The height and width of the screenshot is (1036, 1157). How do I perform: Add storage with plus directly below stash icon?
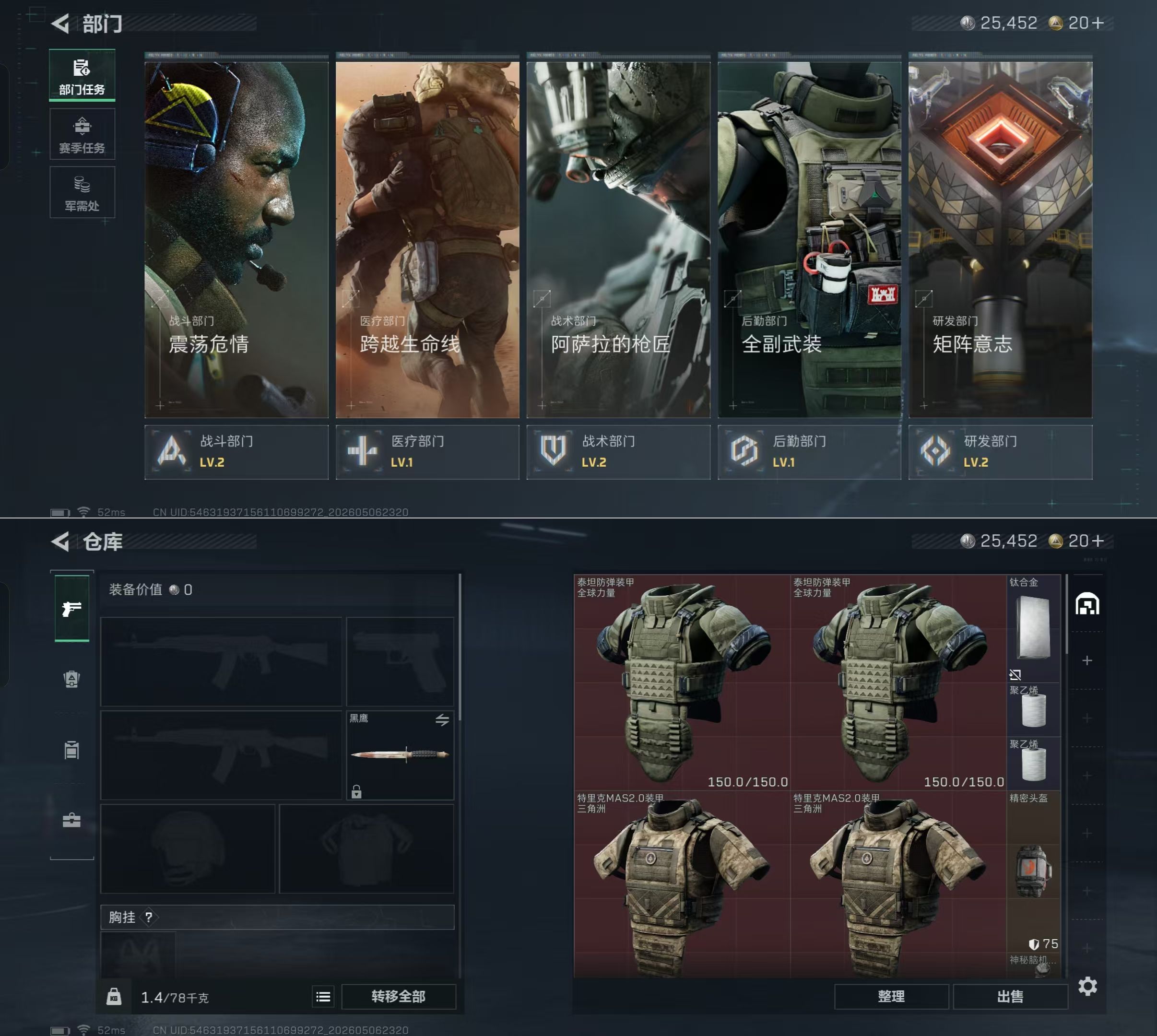tap(1087, 660)
